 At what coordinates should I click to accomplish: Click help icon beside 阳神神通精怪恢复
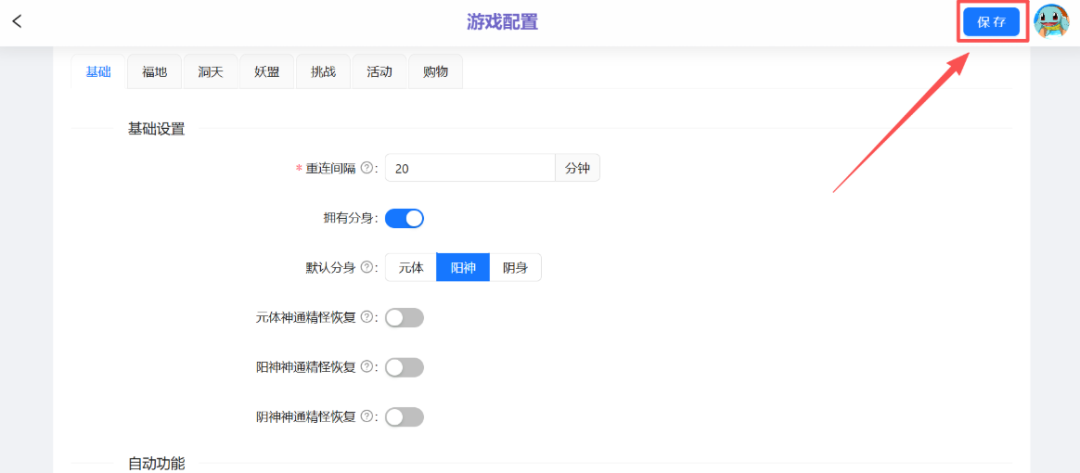[x=366, y=367]
